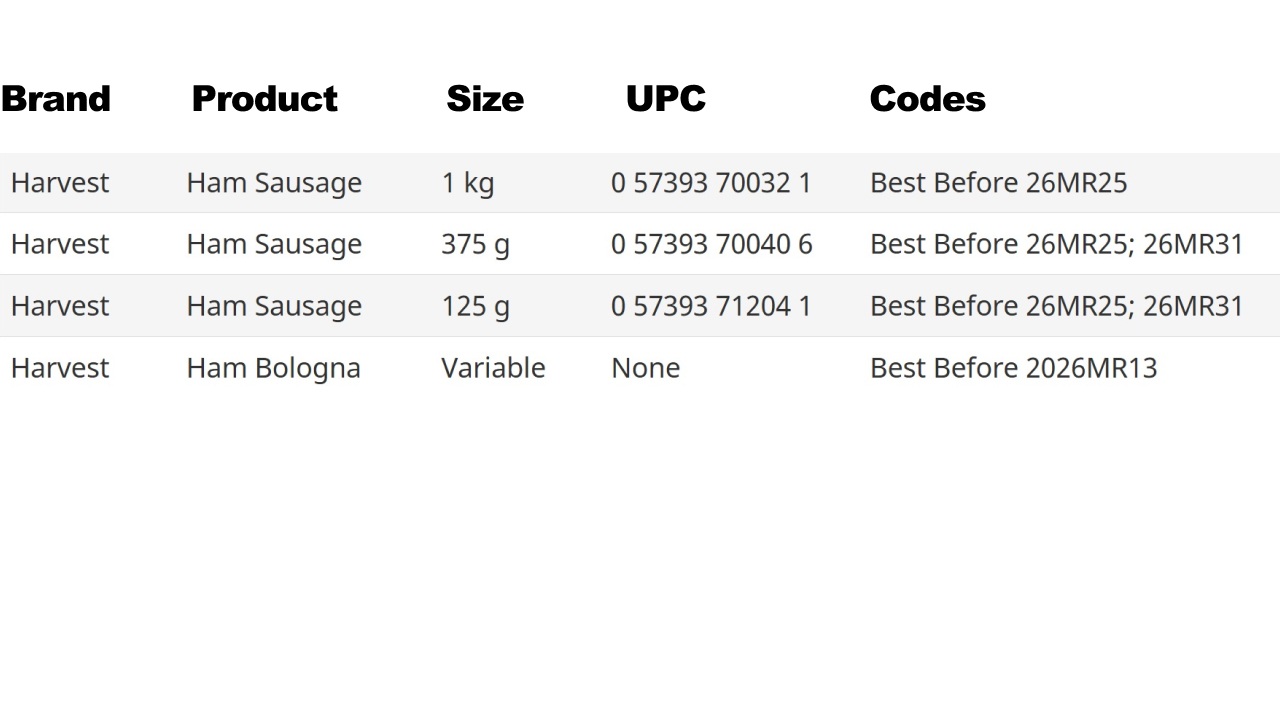Click Harvest brand in Ham Bologna row
Viewport: 1280px width, 725px height.
[60, 368]
